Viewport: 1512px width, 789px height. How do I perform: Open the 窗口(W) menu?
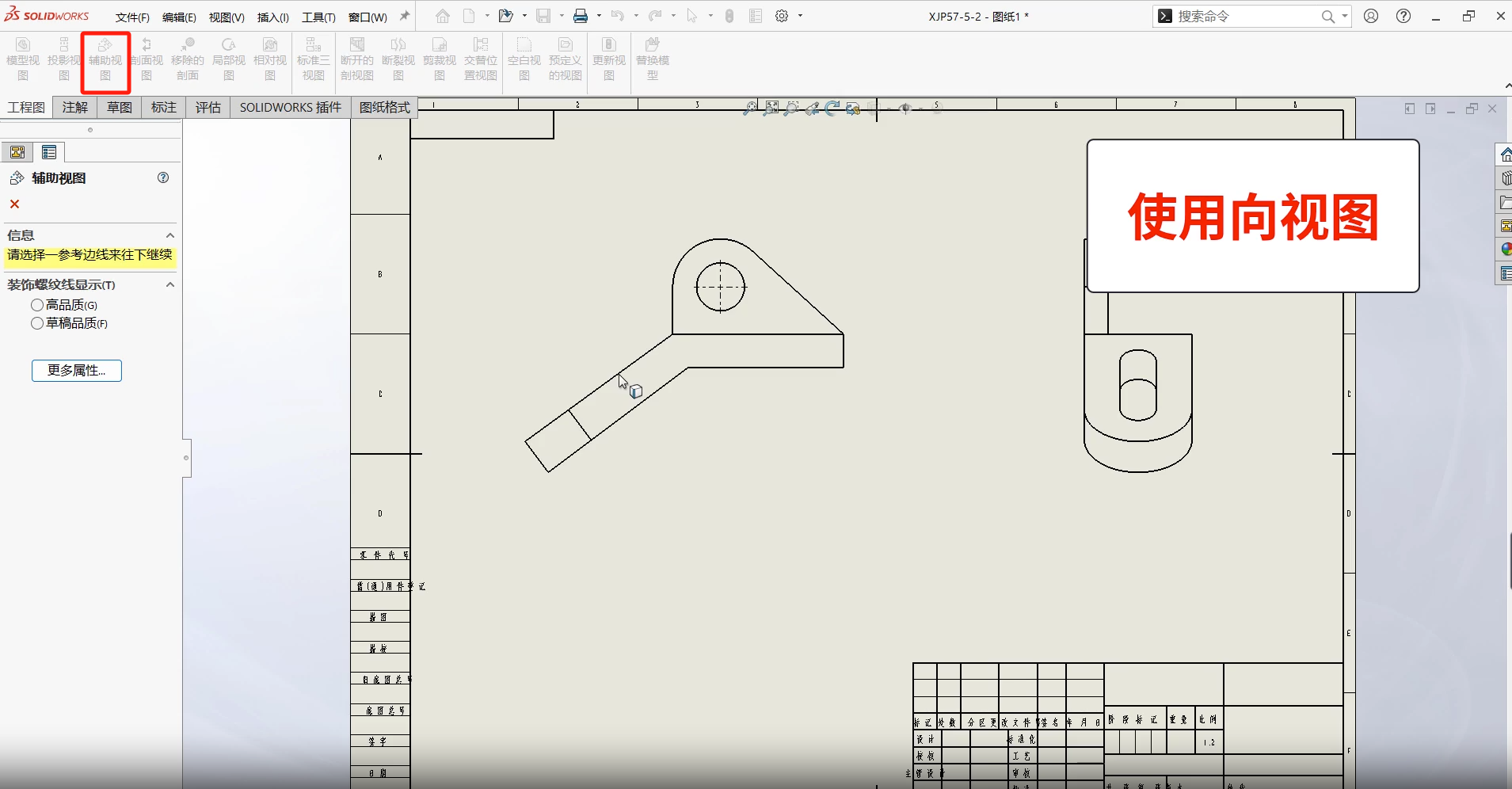click(x=368, y=17)
